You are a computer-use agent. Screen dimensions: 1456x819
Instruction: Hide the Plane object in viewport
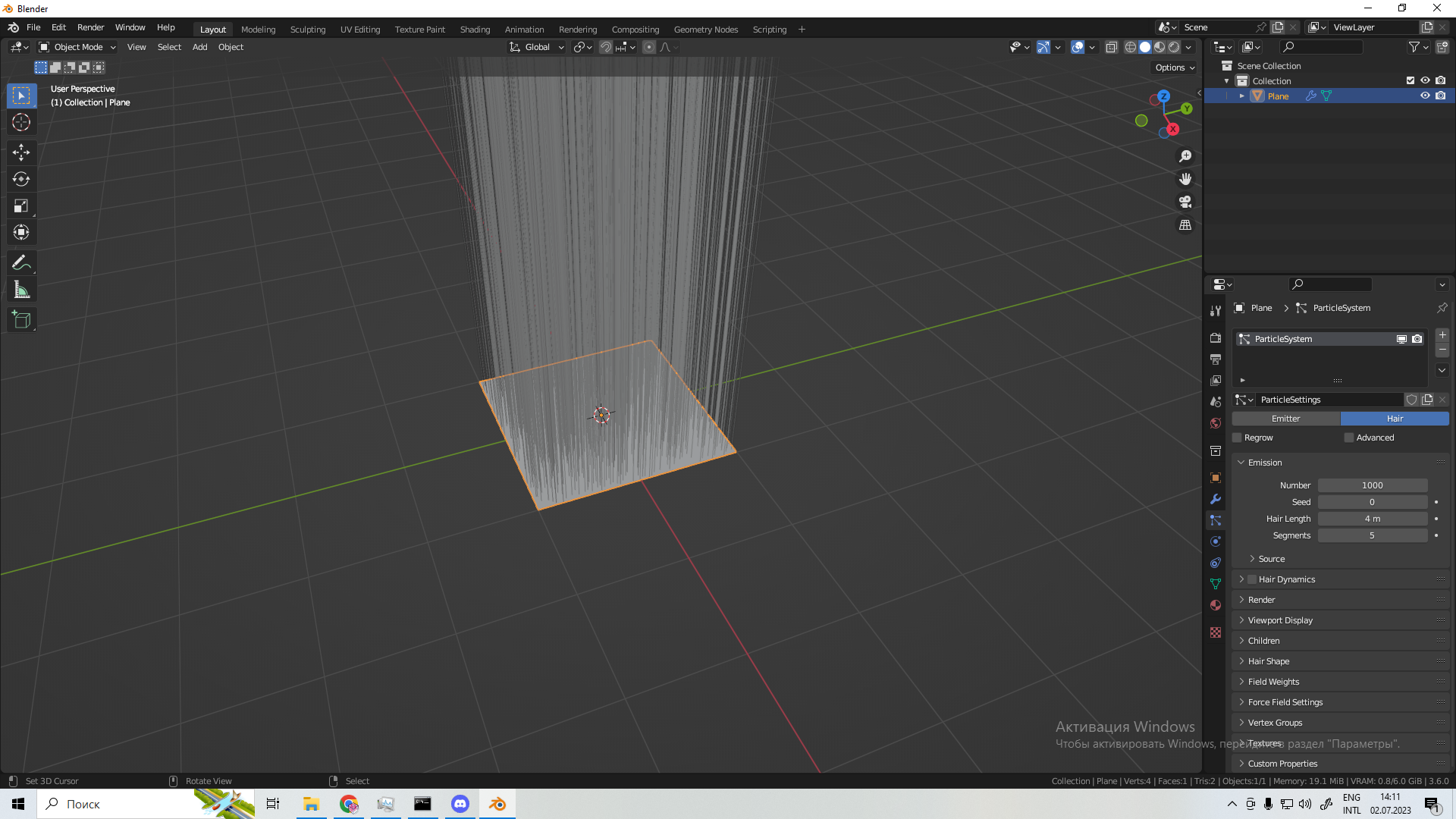[x=1425, y=96]
